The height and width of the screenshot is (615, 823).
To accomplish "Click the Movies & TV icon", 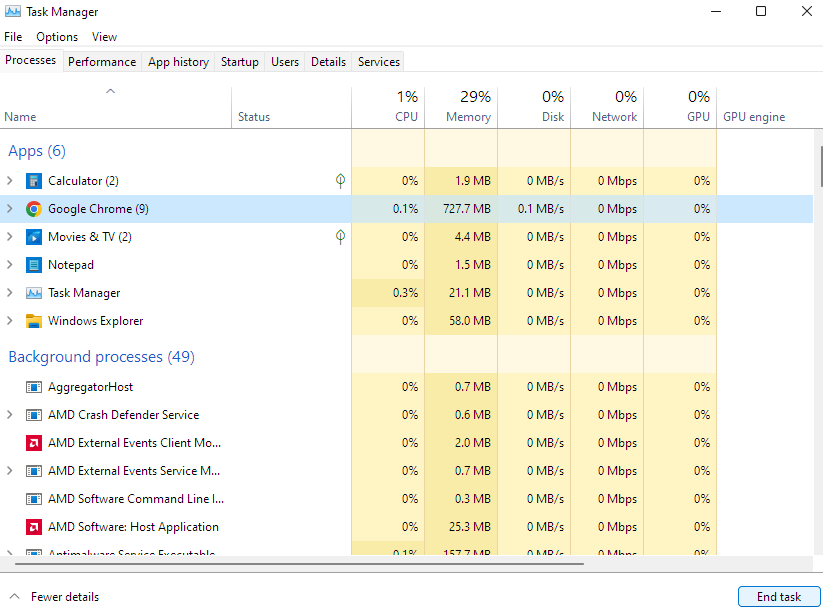I will [34, 237].
